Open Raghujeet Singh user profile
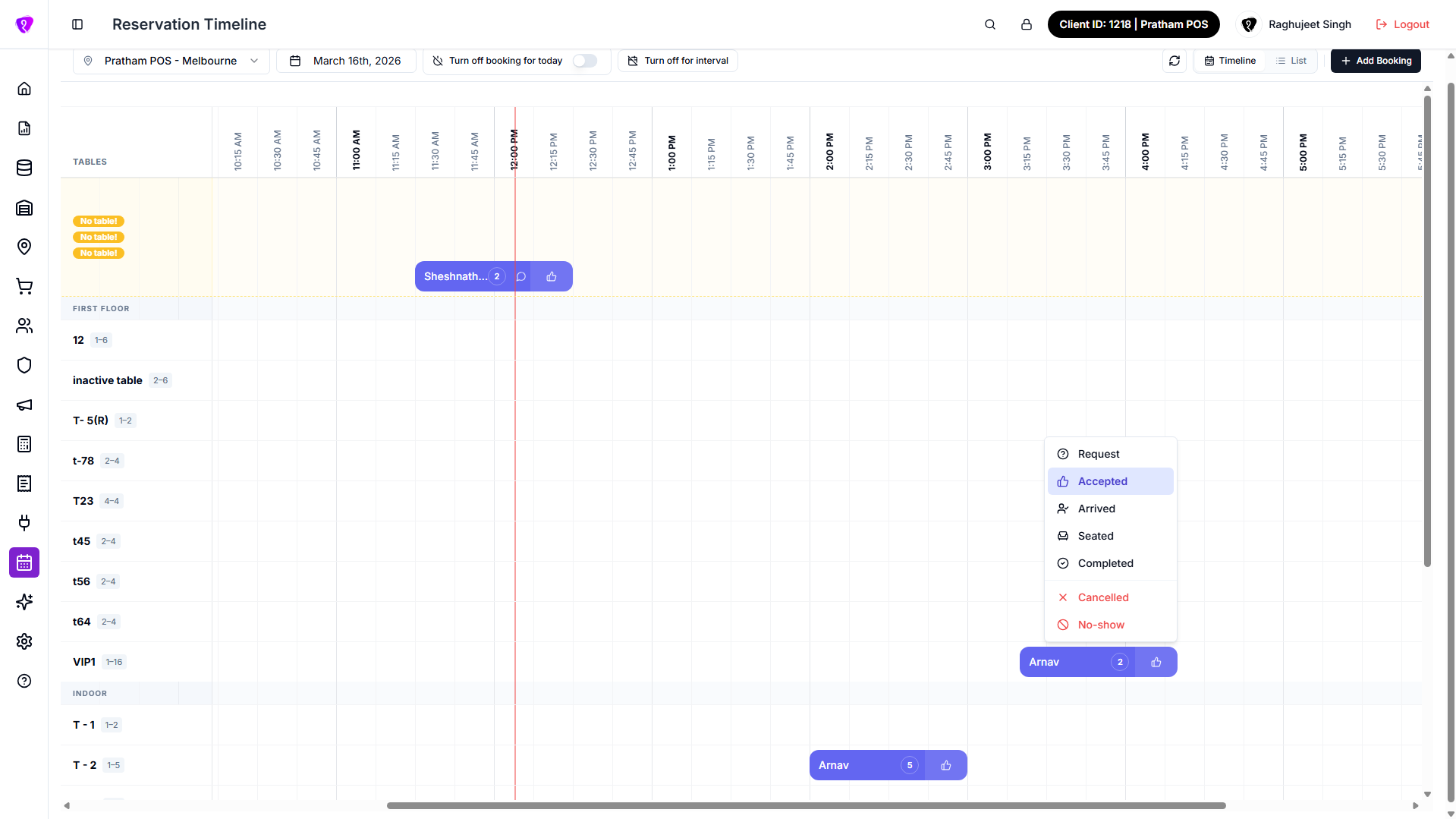The image size is (1456, 819). (x=1295, y=24)
